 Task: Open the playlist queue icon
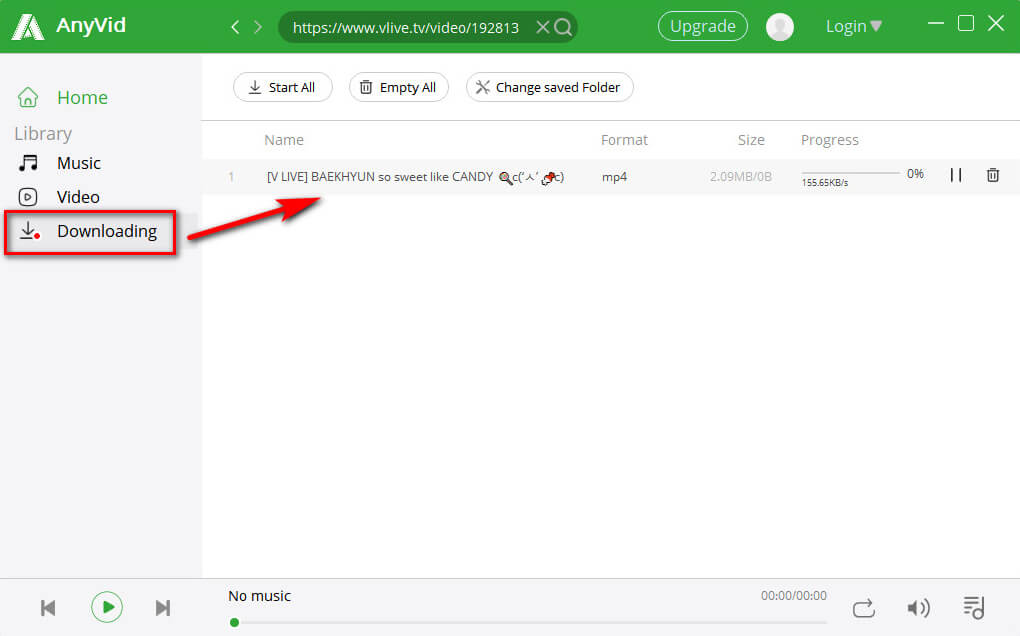tap(973, 607)
